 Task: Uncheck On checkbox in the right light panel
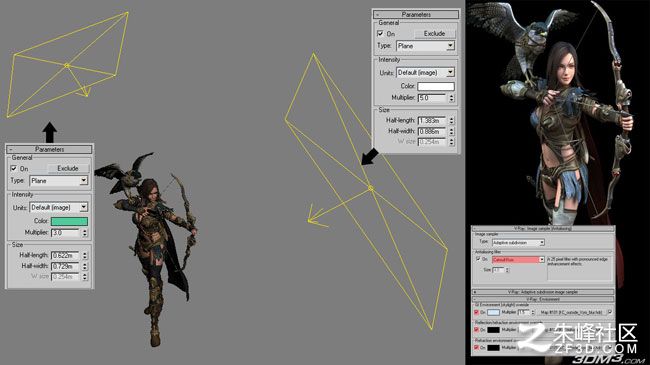coord(380,34)
